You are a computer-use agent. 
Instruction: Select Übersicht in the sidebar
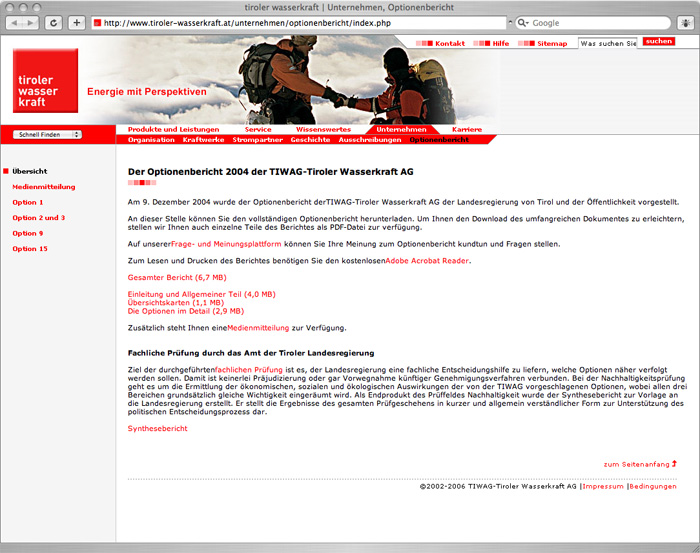[x=29, y=171]
